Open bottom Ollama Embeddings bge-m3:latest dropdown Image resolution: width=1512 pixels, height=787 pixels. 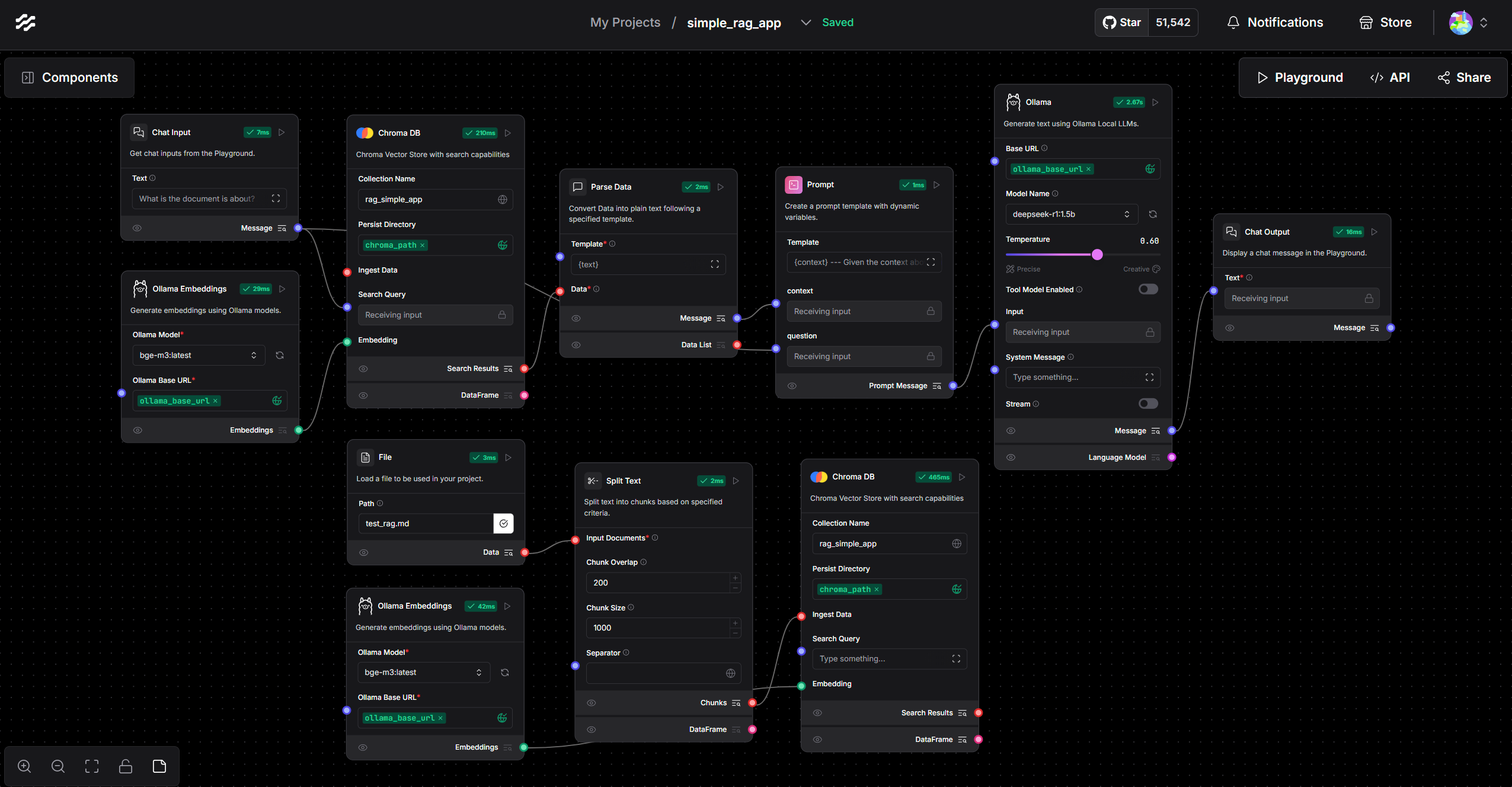click(x=424, y=673)
